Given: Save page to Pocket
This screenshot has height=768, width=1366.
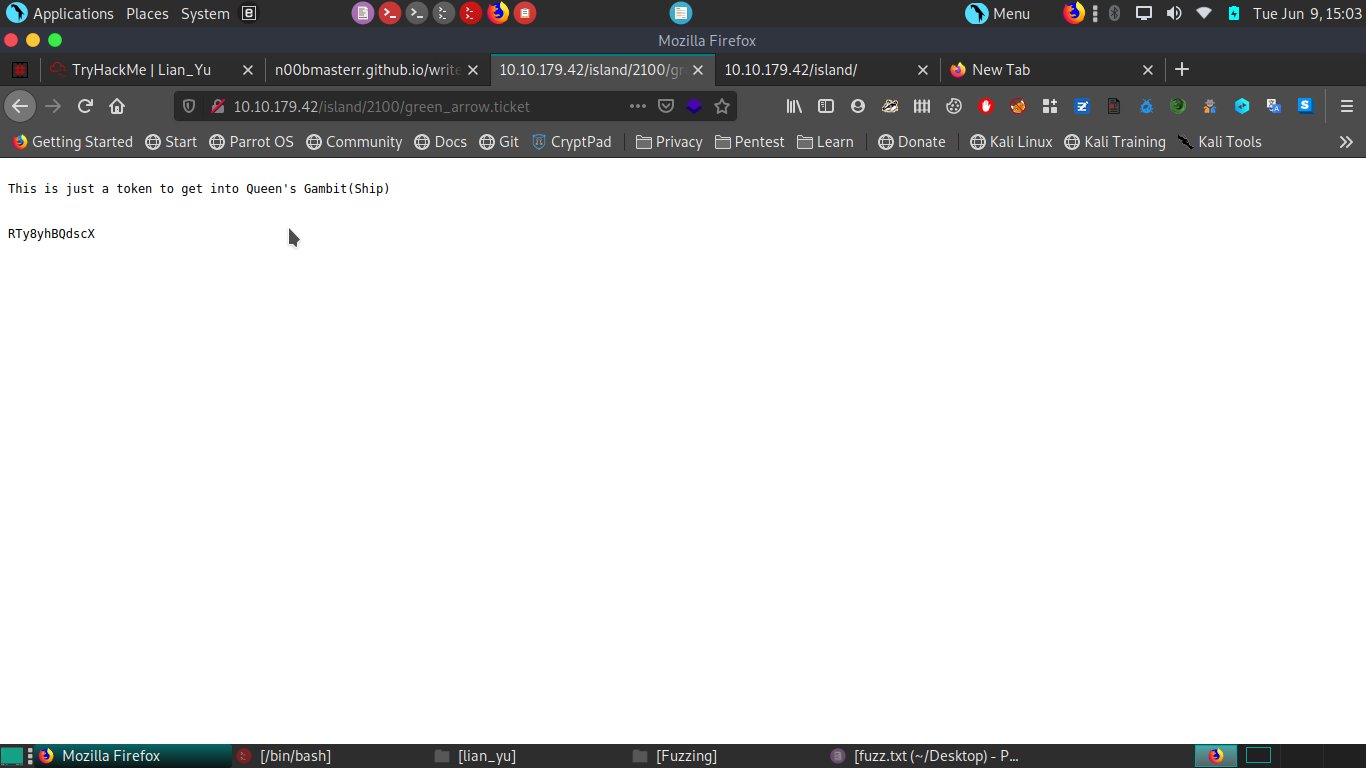Looking at the screenshot, I should (x=666, y=106).
